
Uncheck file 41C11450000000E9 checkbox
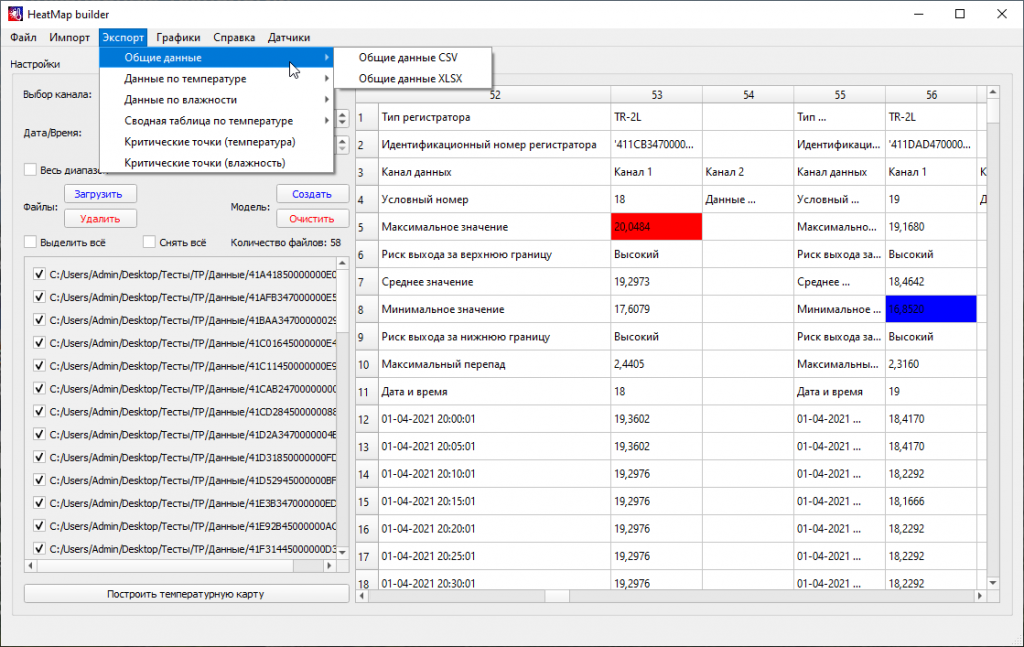click(x=39, y=366)
